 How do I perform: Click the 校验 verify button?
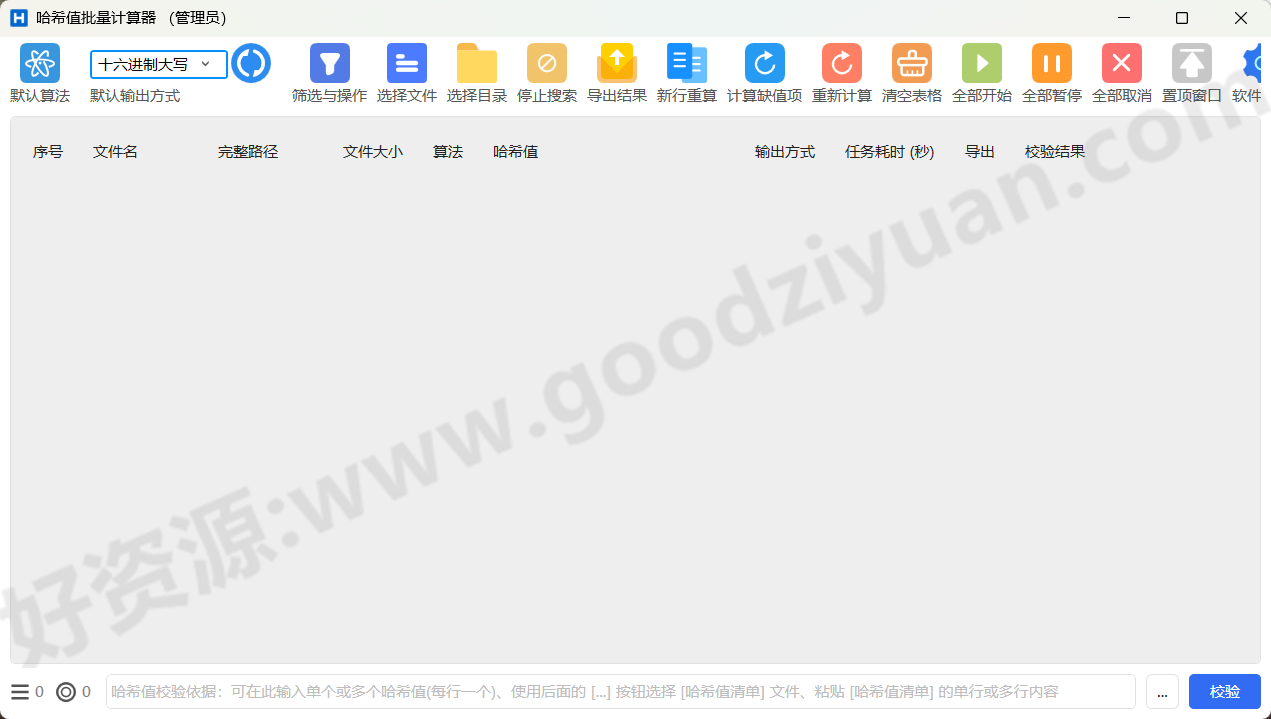1224,691
